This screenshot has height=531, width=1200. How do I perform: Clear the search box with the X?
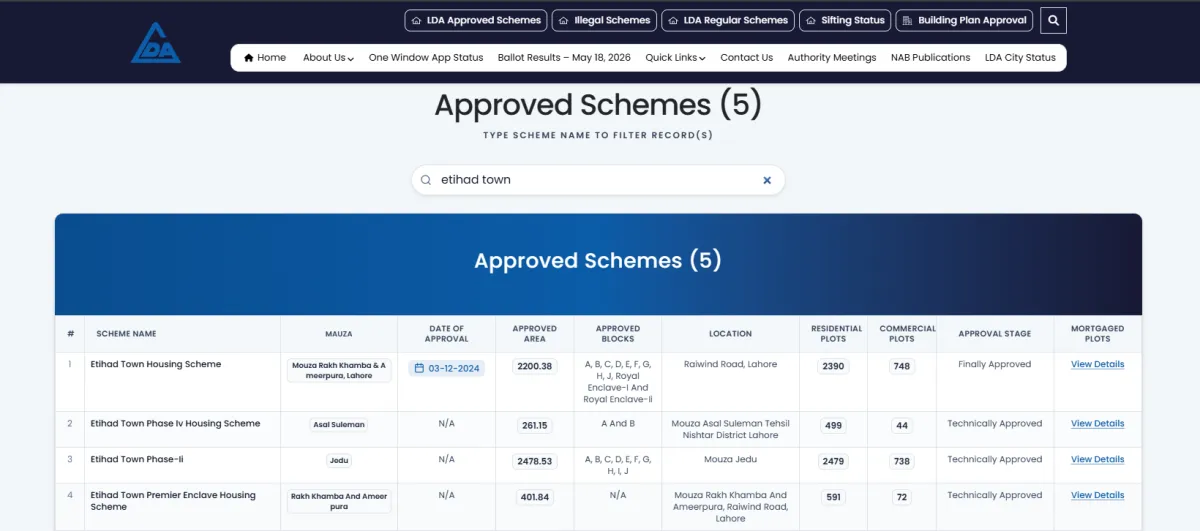point(767,180)
